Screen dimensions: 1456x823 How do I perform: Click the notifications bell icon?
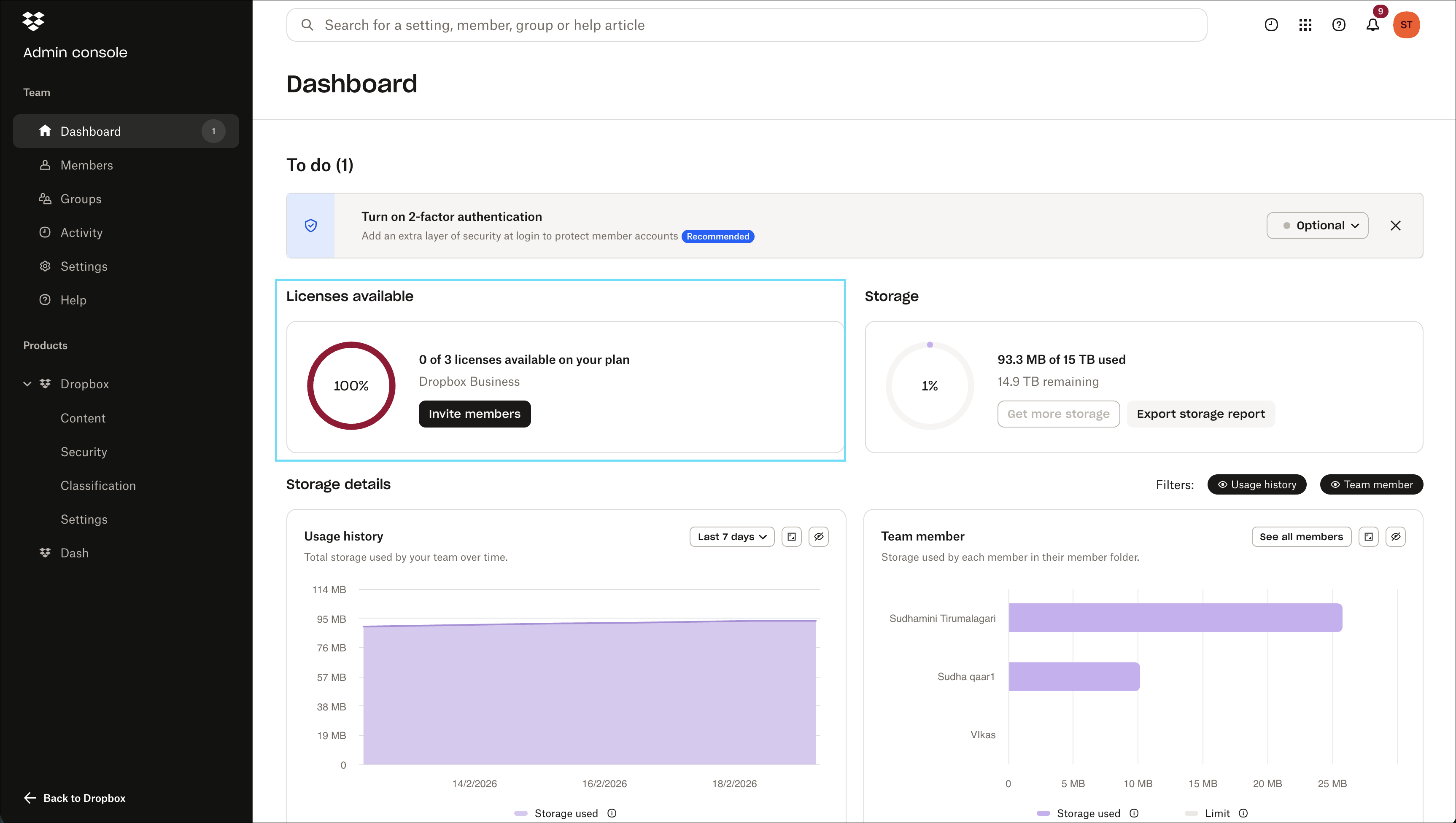1372,25
